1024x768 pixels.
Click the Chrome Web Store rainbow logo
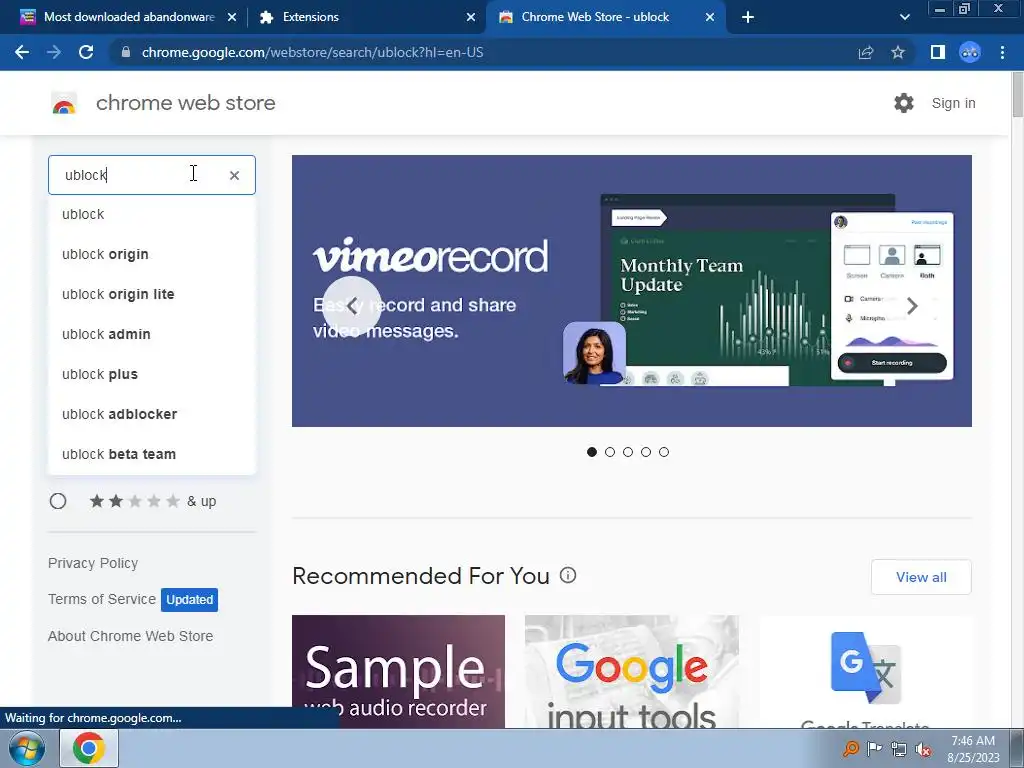[x=64, y=103]
